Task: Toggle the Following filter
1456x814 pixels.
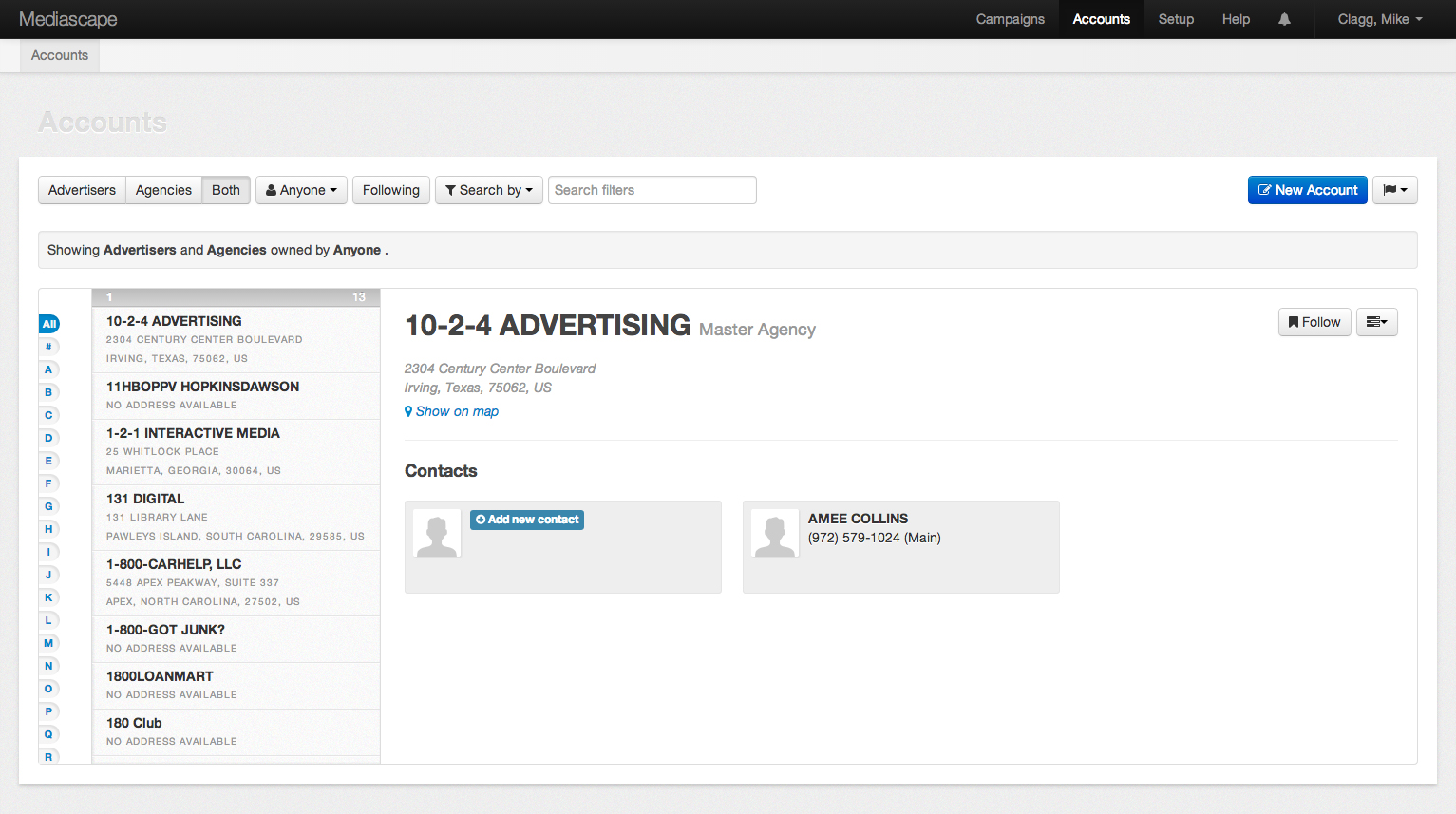Action: [390, 190]
